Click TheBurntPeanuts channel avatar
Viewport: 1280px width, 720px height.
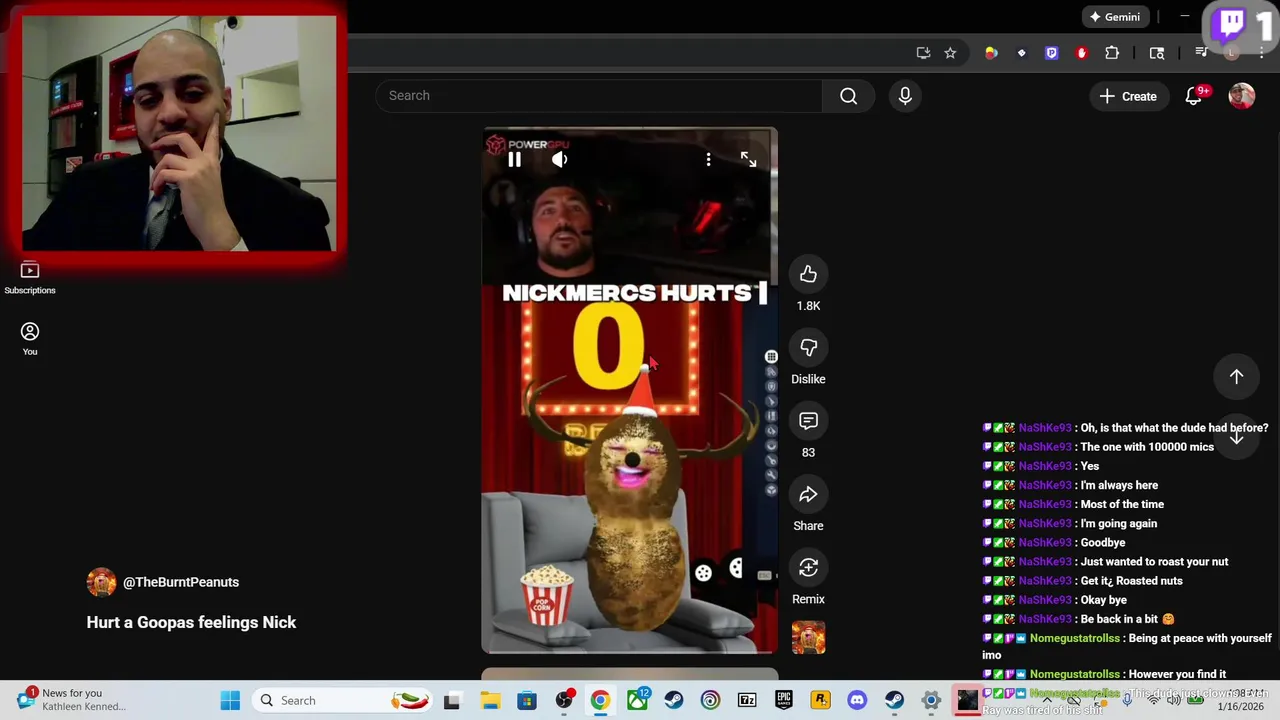[101, 582]
